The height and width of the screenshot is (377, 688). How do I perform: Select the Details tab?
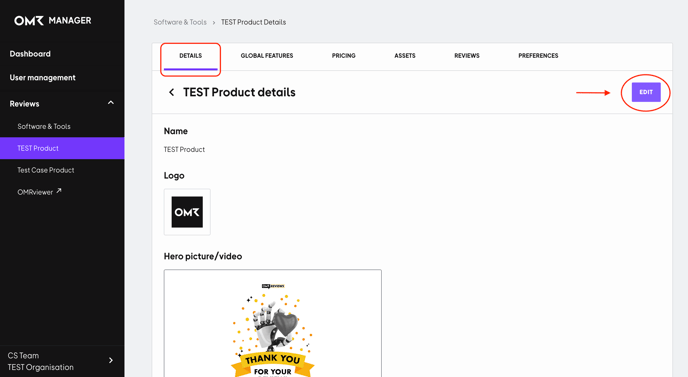190,56
